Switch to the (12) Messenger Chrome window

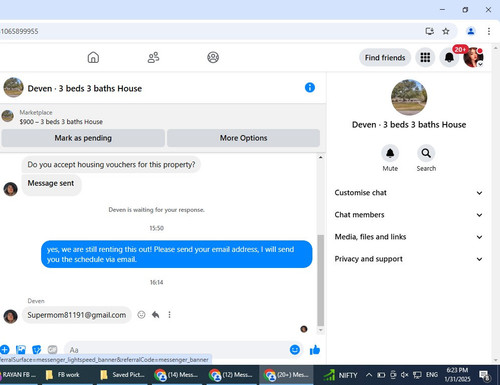(x=232, y=375)
